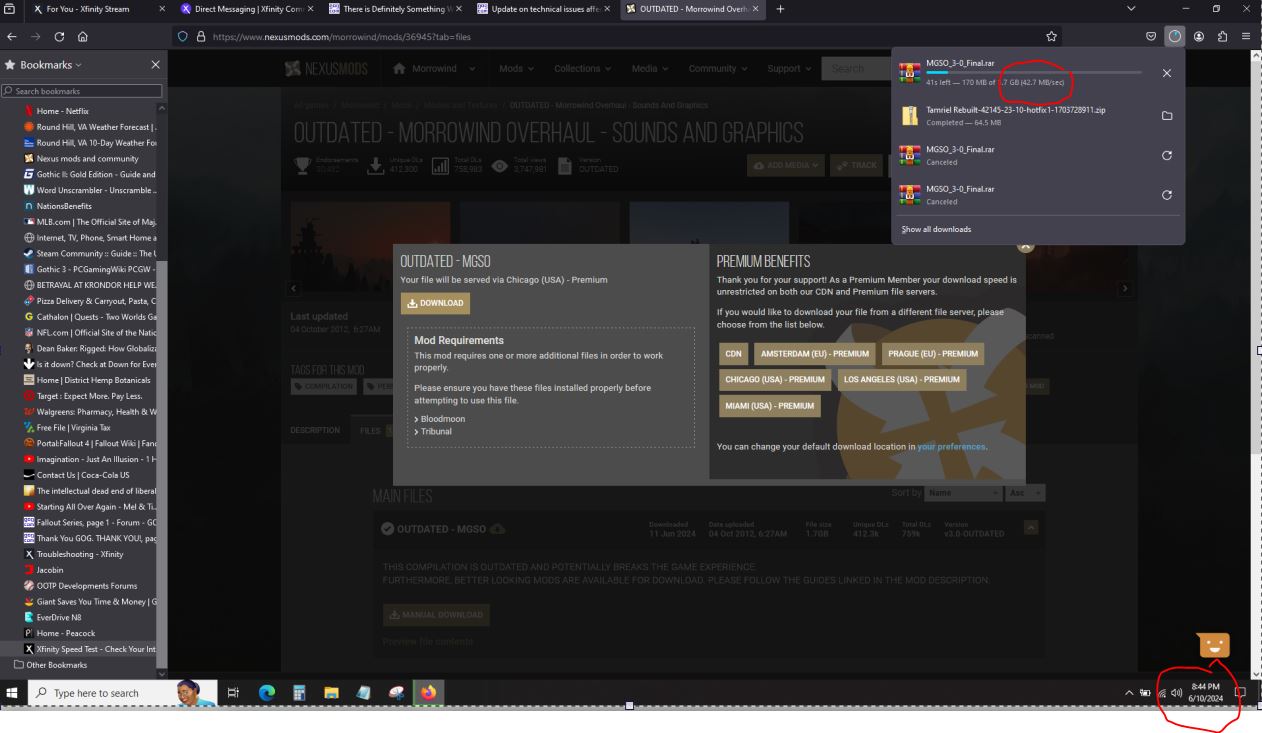Choose the CDN file server
Viewport: 1262px width, 733px height.
pyautogui.click(x=733, y=353)
